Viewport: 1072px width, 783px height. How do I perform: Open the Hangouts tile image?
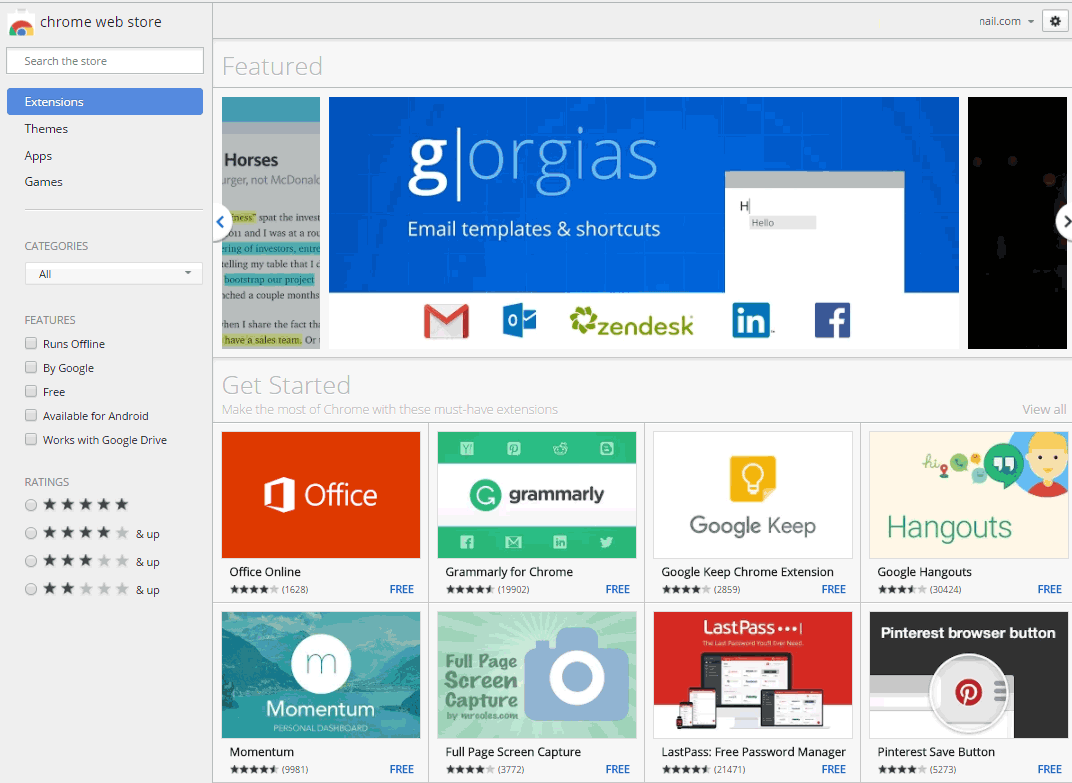pos(968,494)
